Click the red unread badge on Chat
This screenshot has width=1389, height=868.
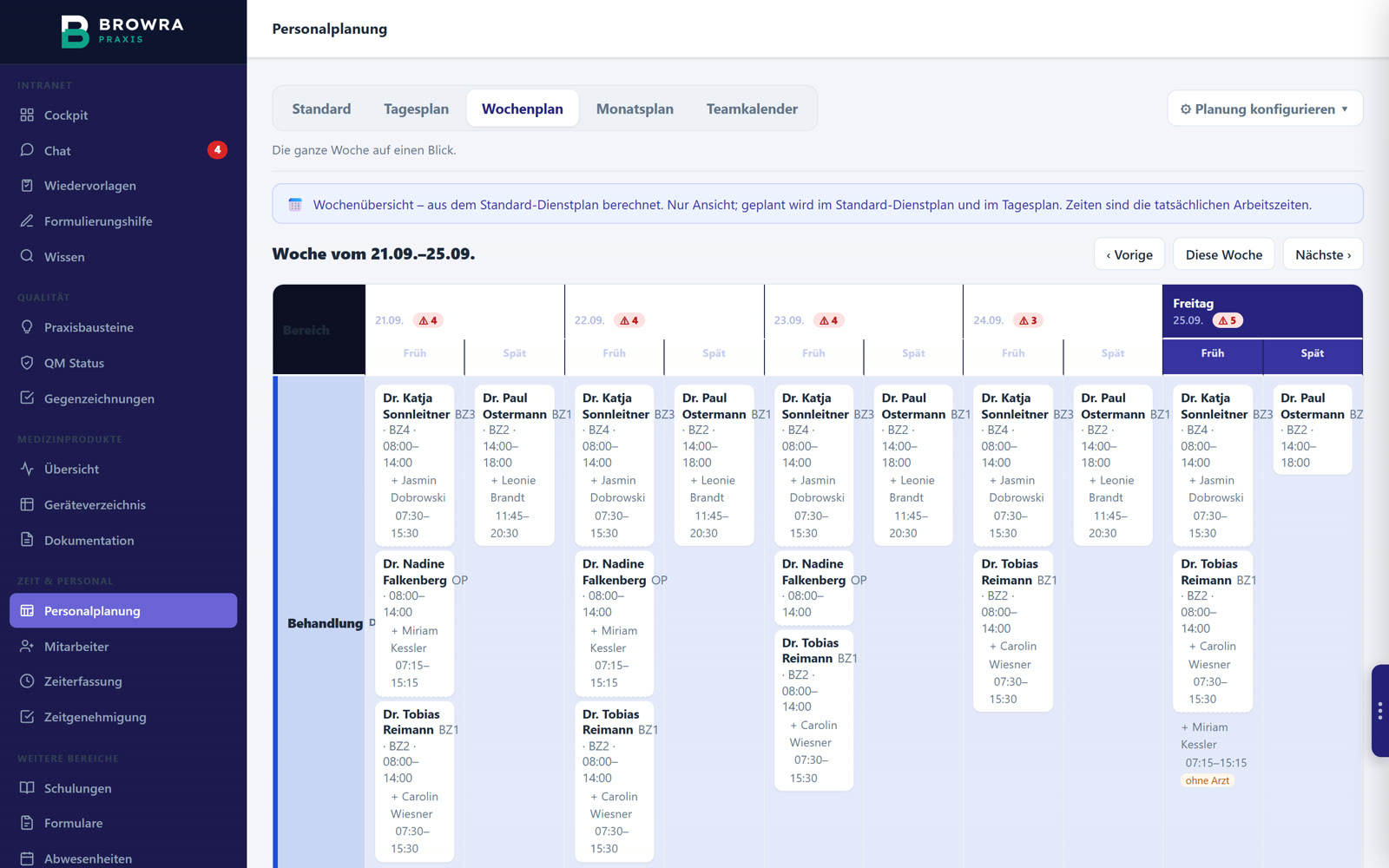click(x=217, y=150)
